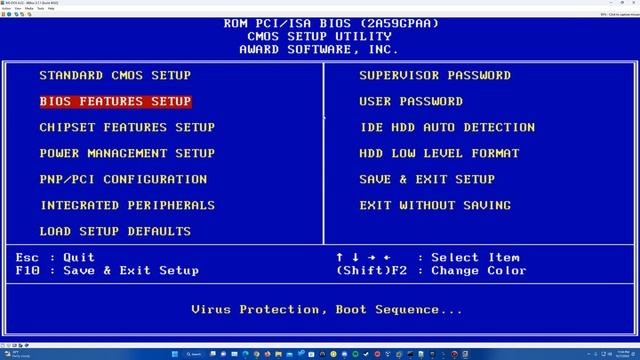640x360 pixels.
Task: Open the Windows Start menu
Action: [175, 354]
